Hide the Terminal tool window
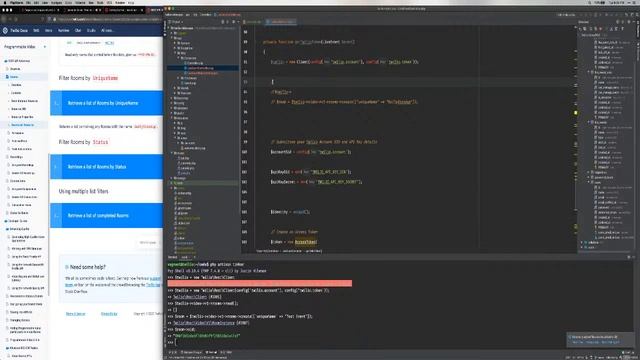 [x=633, y=258]
